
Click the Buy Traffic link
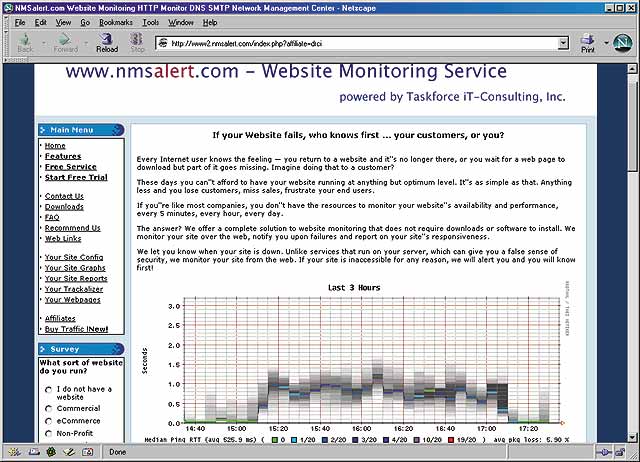pyautogui.click(x=76, y=329)
